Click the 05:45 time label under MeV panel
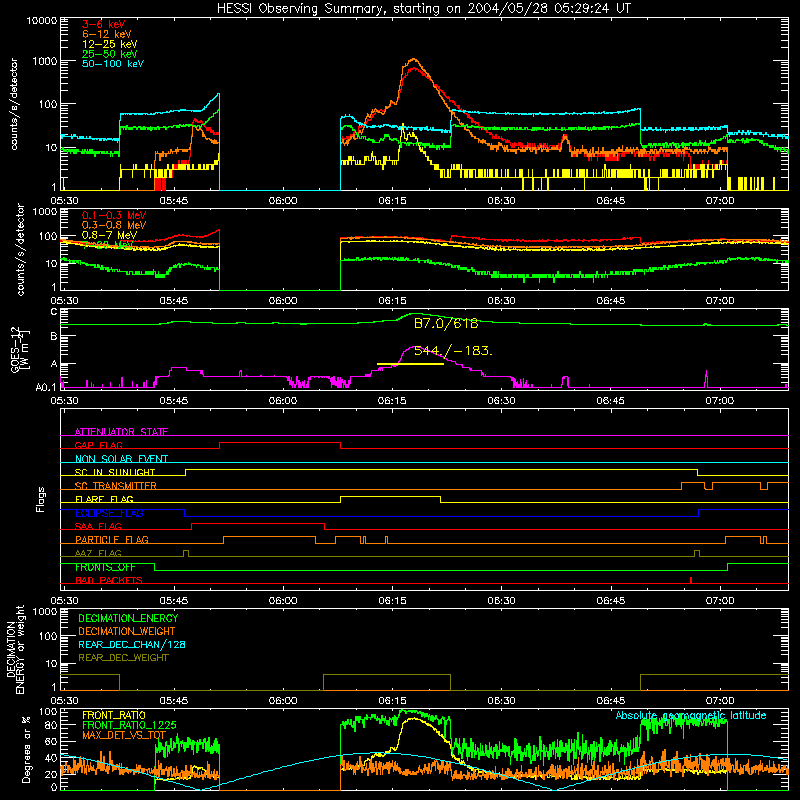The height and width of the screenshot is (800, 800). point(173,301)
